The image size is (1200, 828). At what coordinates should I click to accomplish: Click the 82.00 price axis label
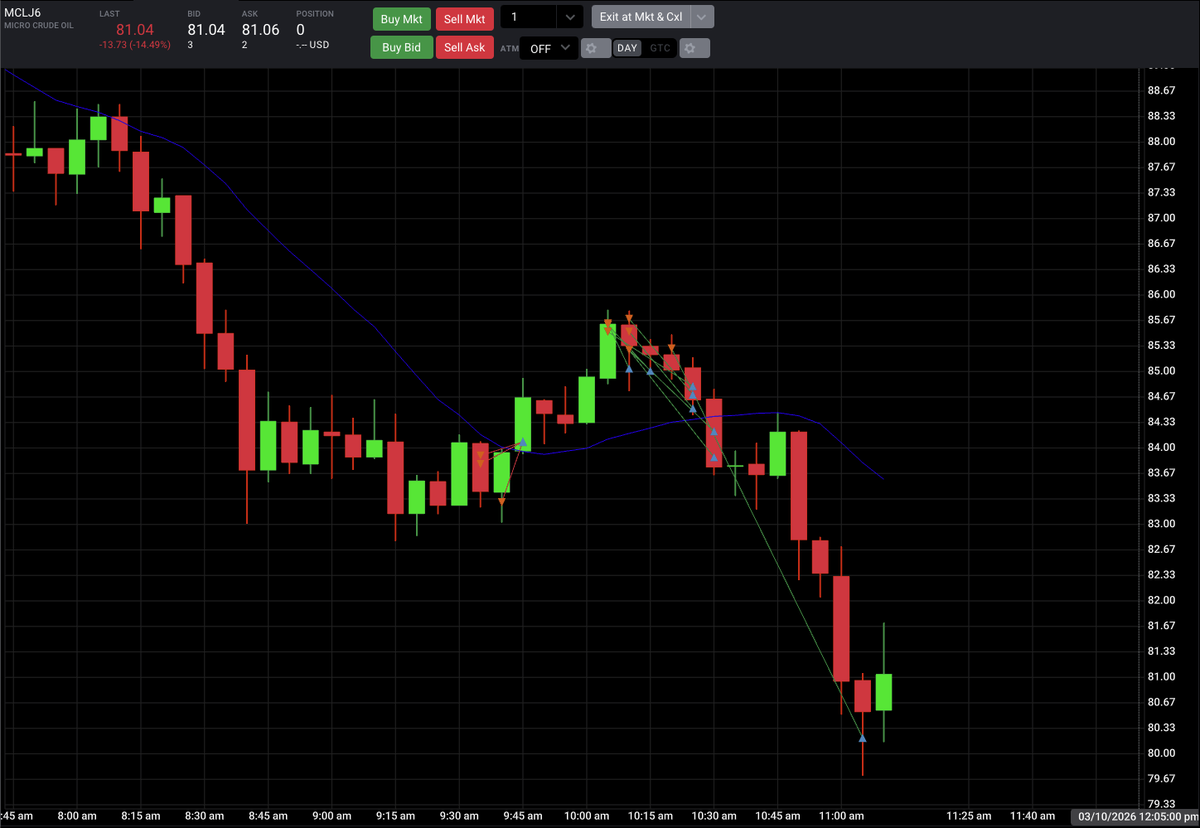[x=1161, y=600]
